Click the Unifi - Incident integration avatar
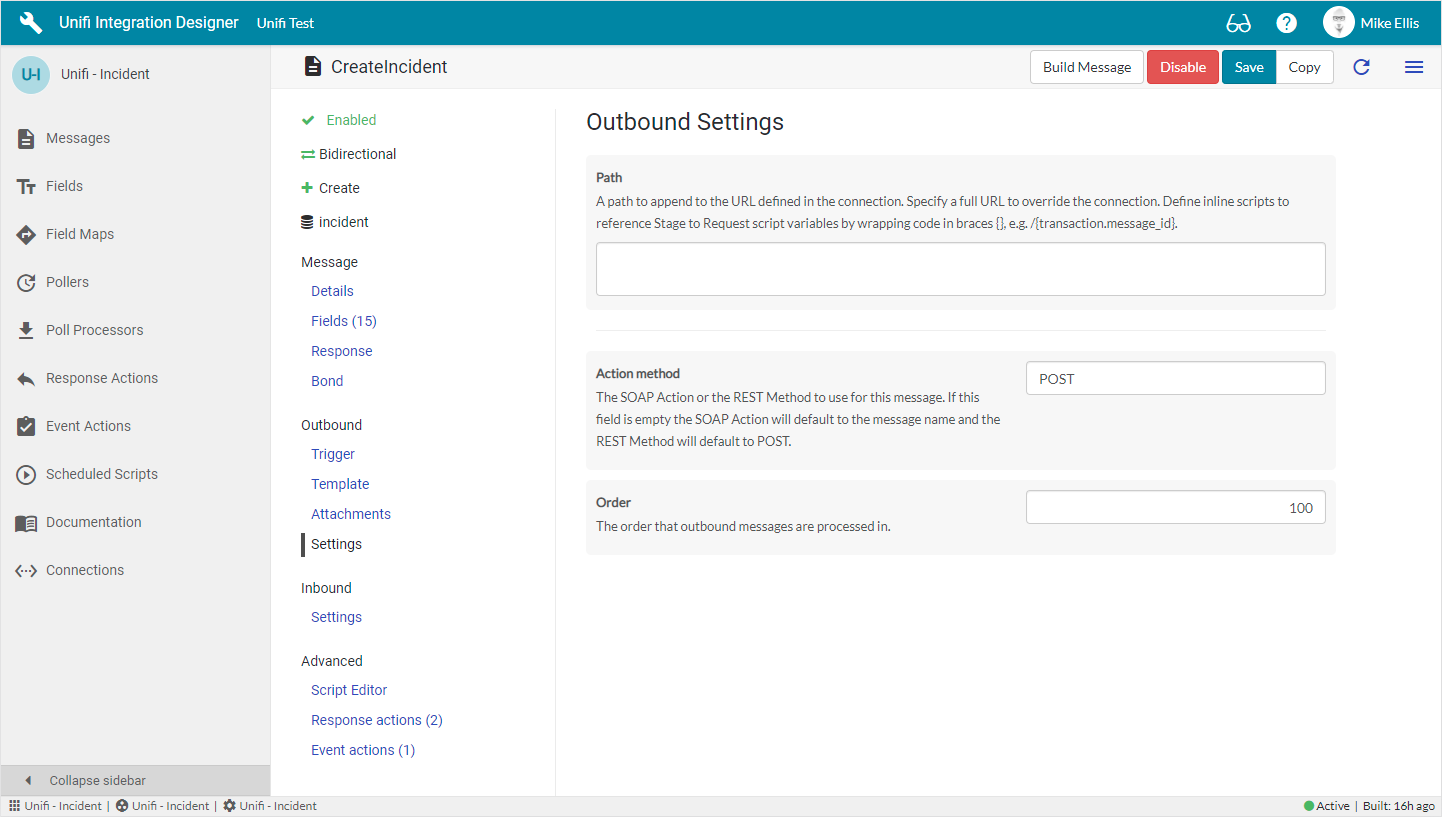1442x817 pixels. click(31, 74)
